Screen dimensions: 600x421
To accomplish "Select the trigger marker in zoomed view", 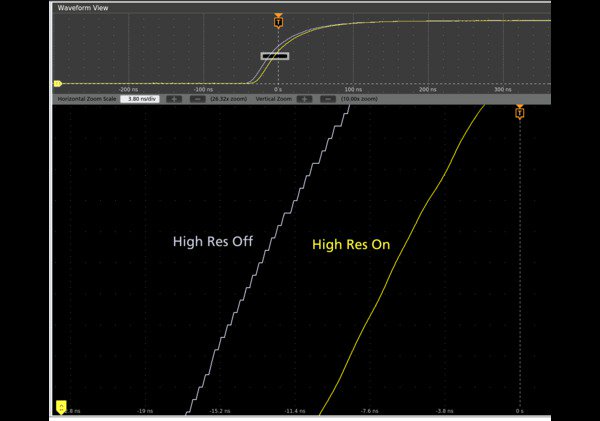I will [519, 112].
